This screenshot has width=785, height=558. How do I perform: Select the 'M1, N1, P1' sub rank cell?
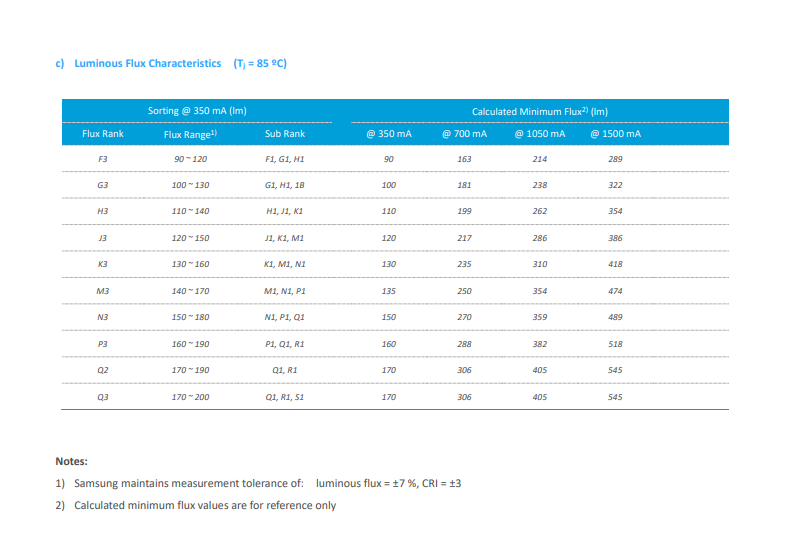285,291
